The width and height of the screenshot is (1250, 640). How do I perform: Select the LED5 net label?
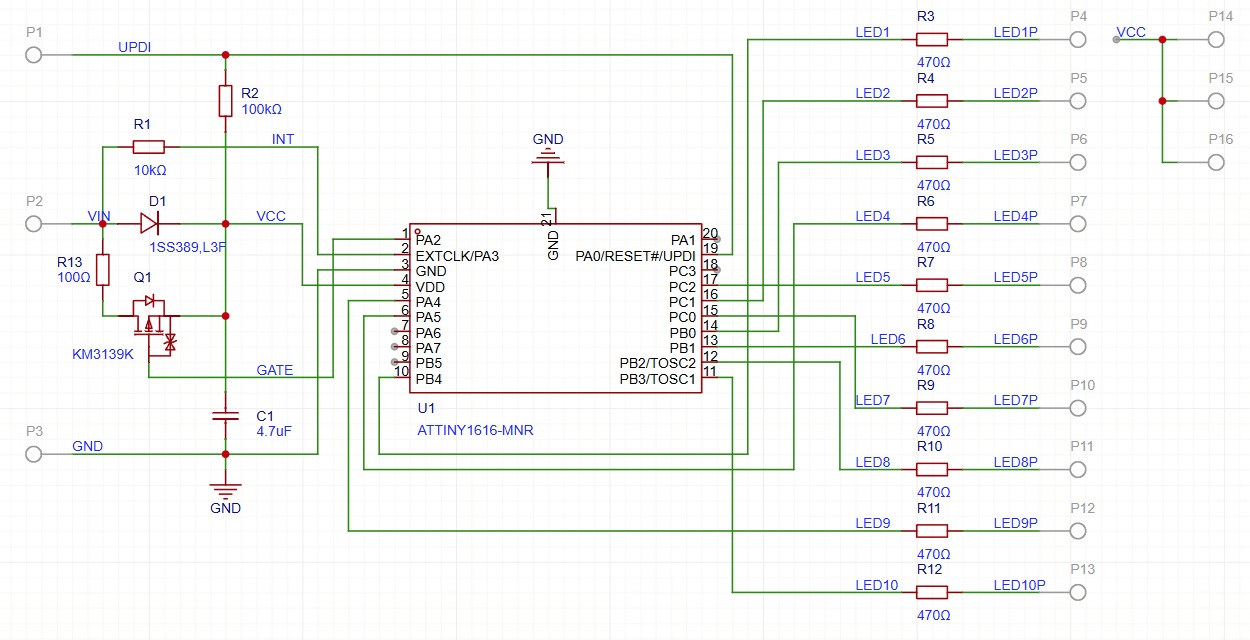point(872,277)
